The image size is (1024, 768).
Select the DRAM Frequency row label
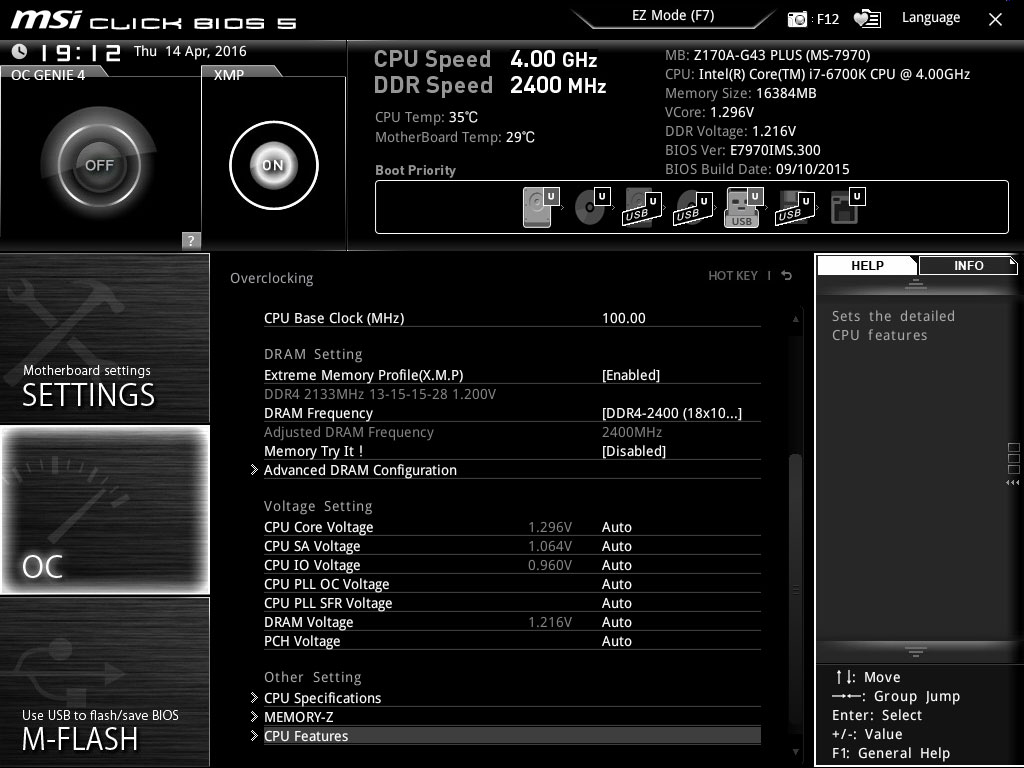pos(318,413)
